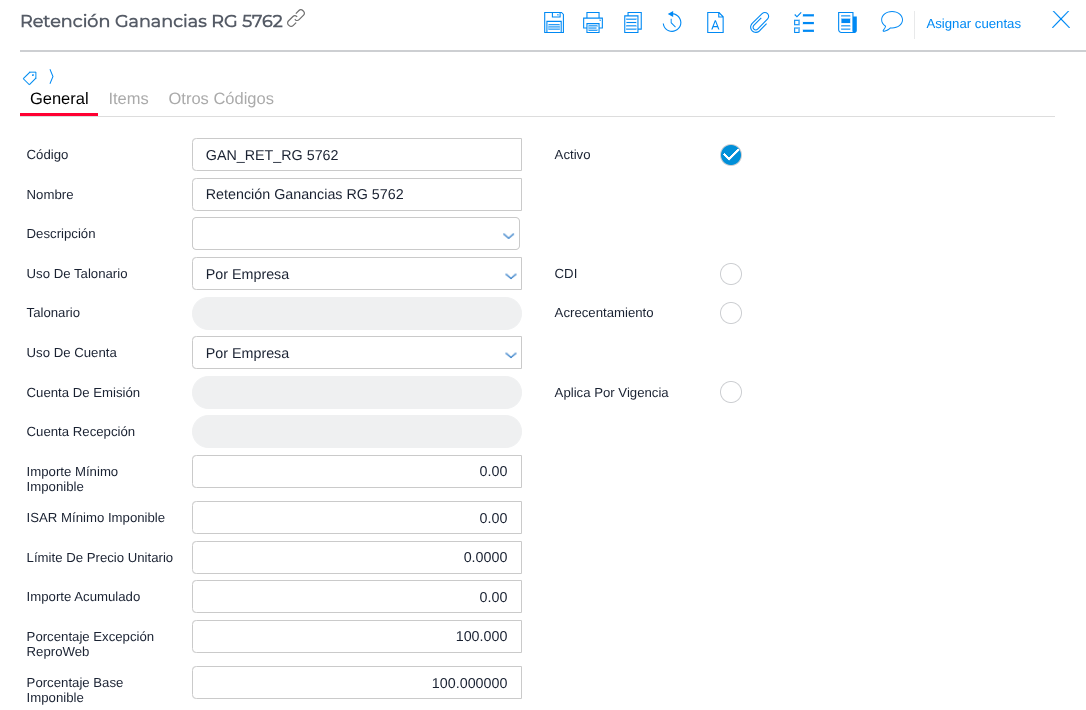Image resolution: width=1086 pixels, height=710 pixels.
Task: Enable Aplica Por Vigencia
Action: [x=731, y=392]
